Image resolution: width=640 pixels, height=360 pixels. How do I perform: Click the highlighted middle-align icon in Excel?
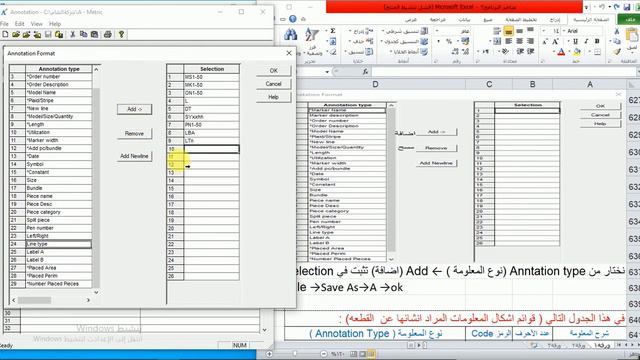pyautogui.click(x=508, y=31)
